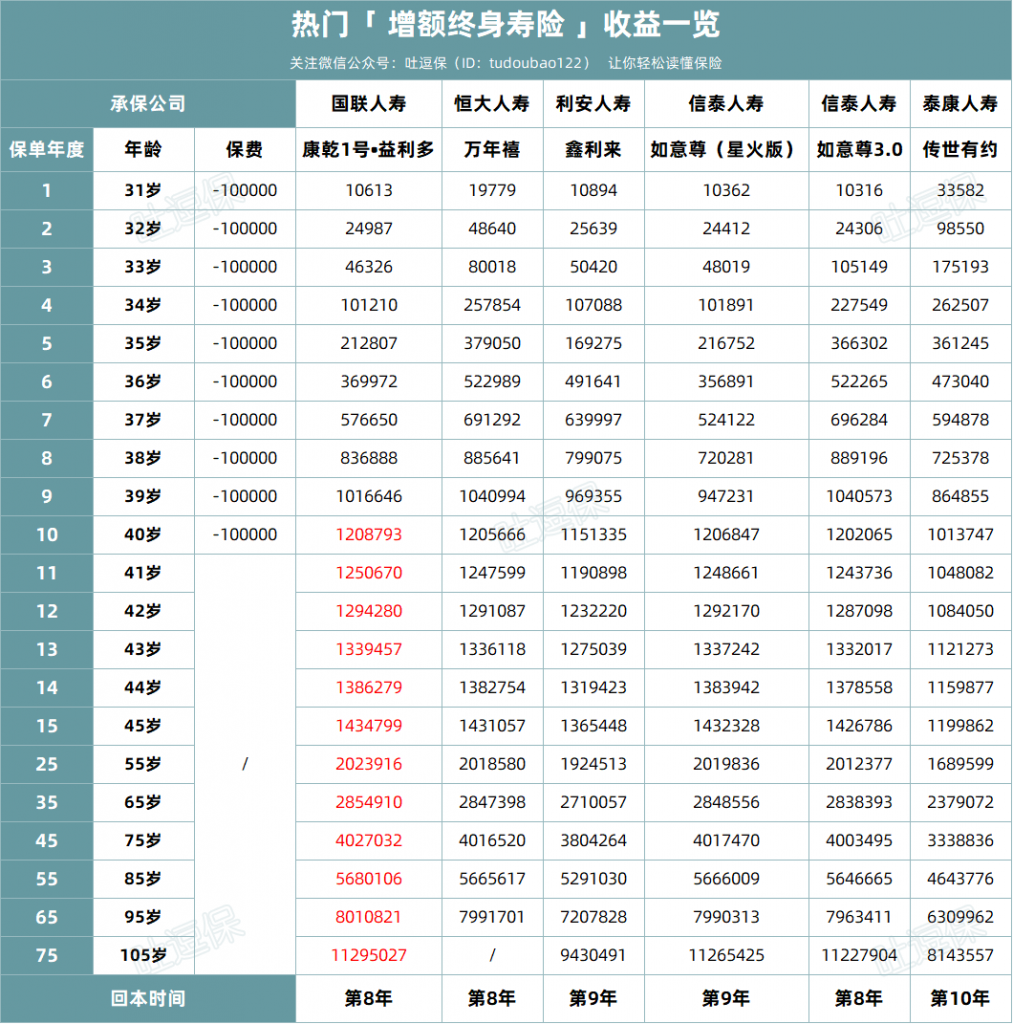Select the 年龄 column header
The image size is (1013, 1024).
coord(143,150)
